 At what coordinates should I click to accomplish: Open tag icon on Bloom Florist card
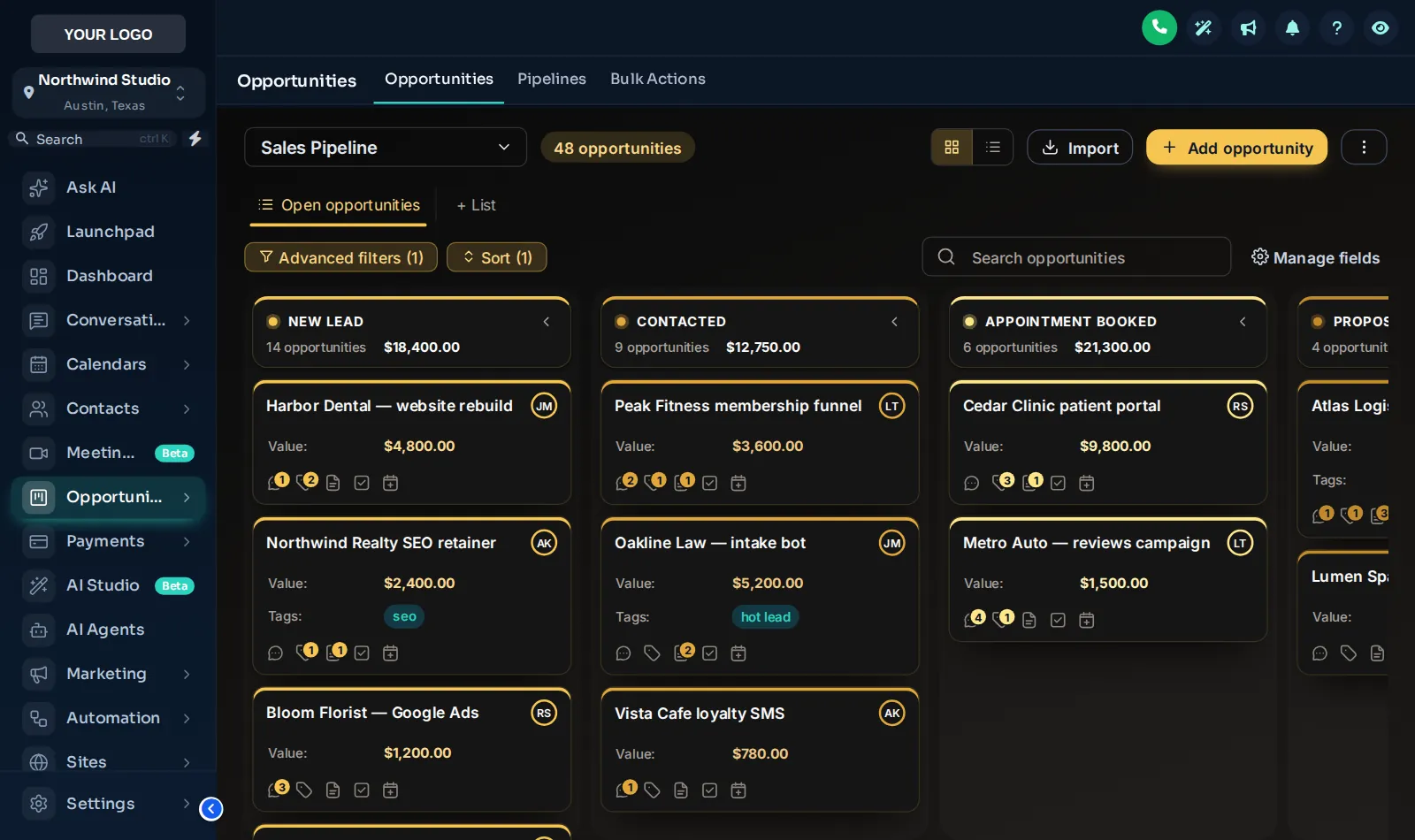[304, 790]
